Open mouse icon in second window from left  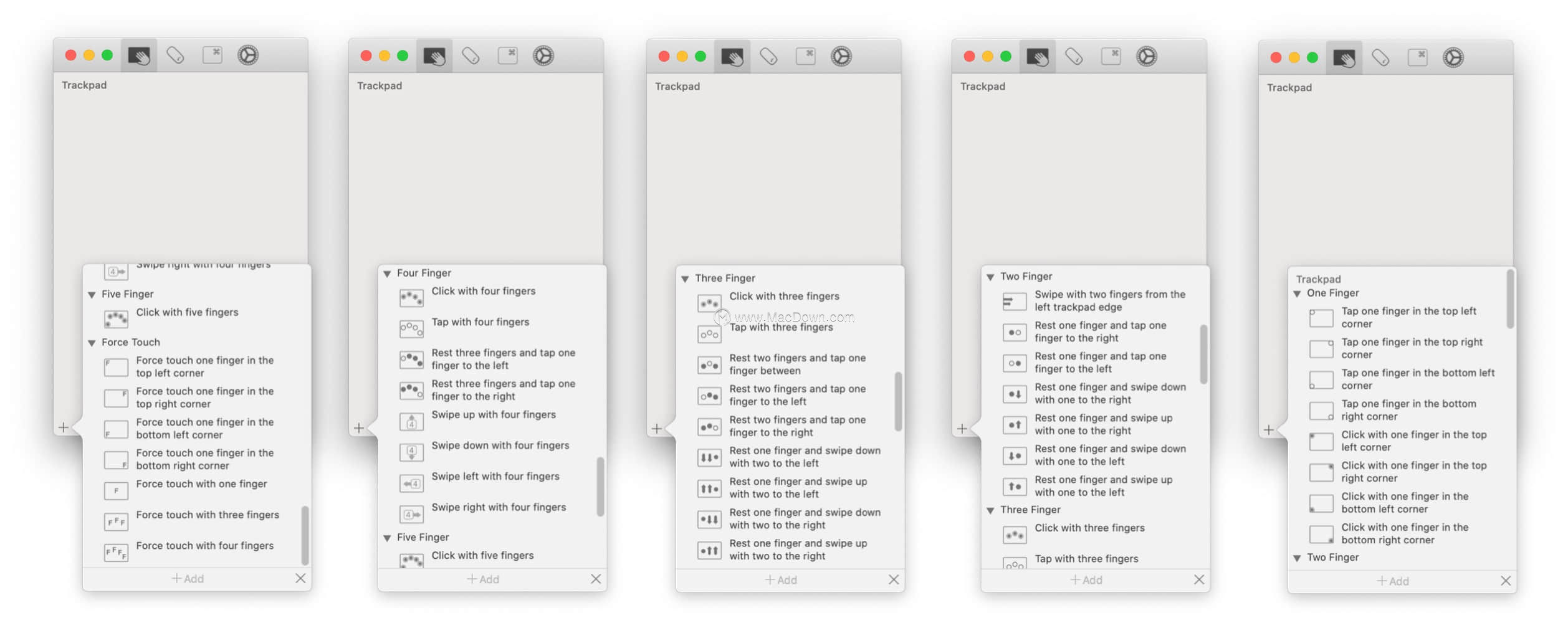[471, 56]
